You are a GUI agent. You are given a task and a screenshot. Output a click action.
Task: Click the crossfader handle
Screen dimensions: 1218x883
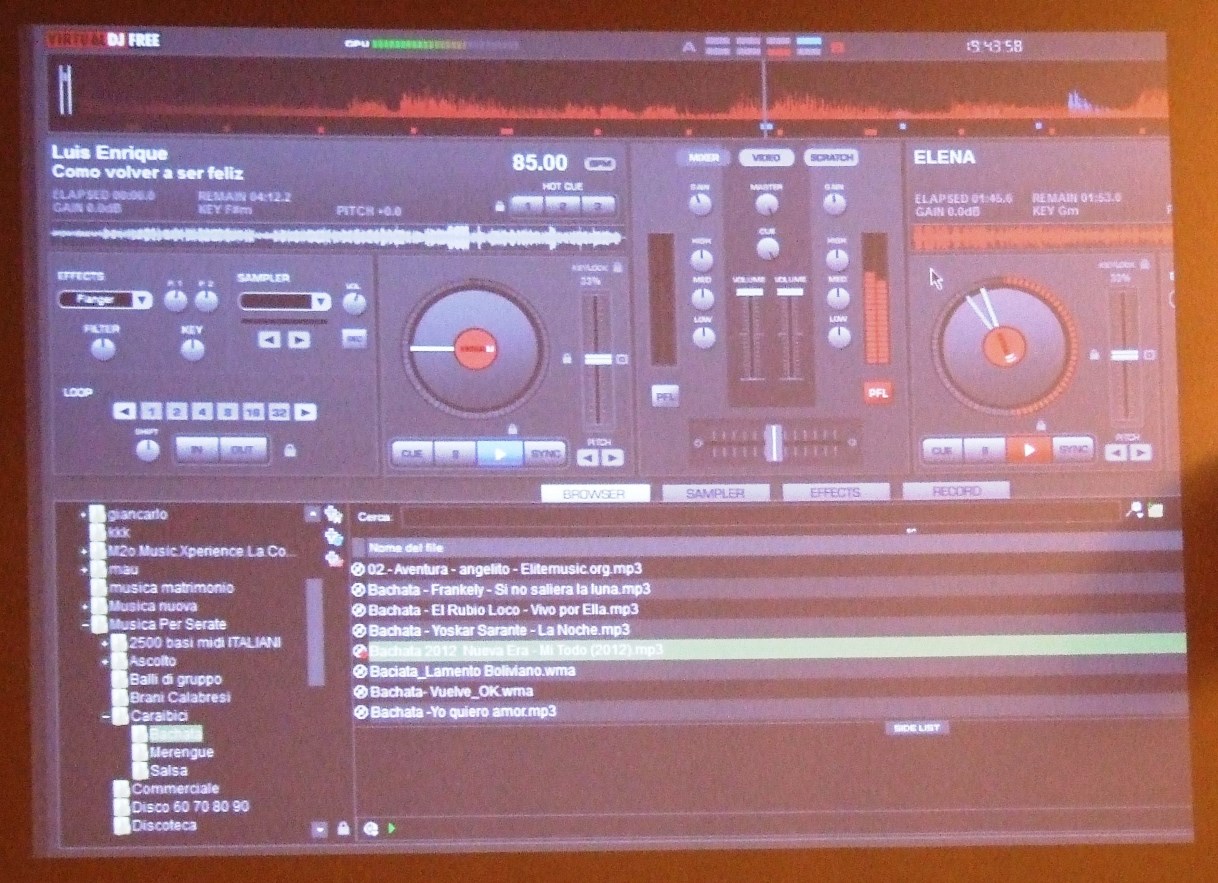point(774,441)
